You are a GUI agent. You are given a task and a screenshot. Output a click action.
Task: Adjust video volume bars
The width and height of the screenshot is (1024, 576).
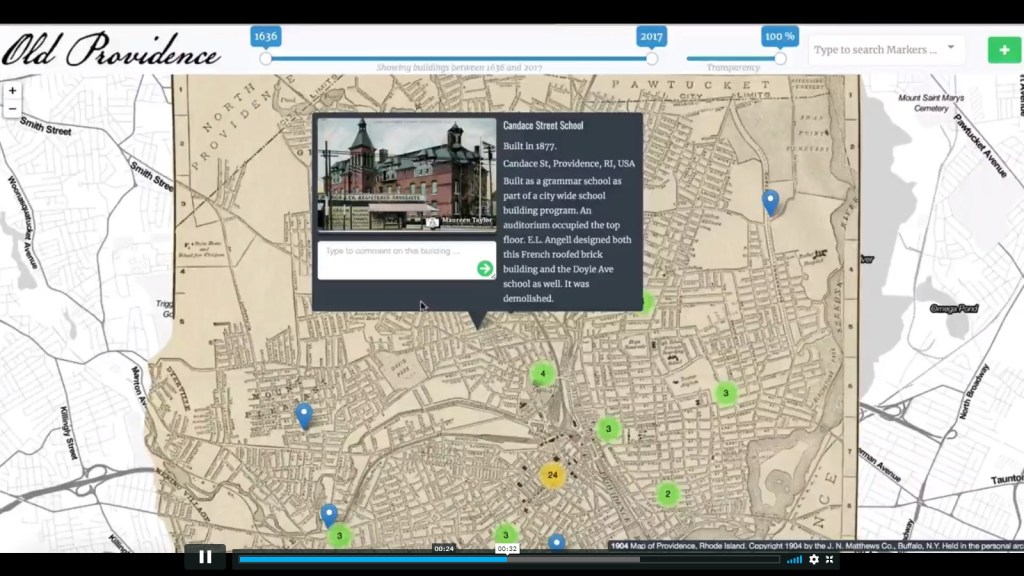point(794,559)
